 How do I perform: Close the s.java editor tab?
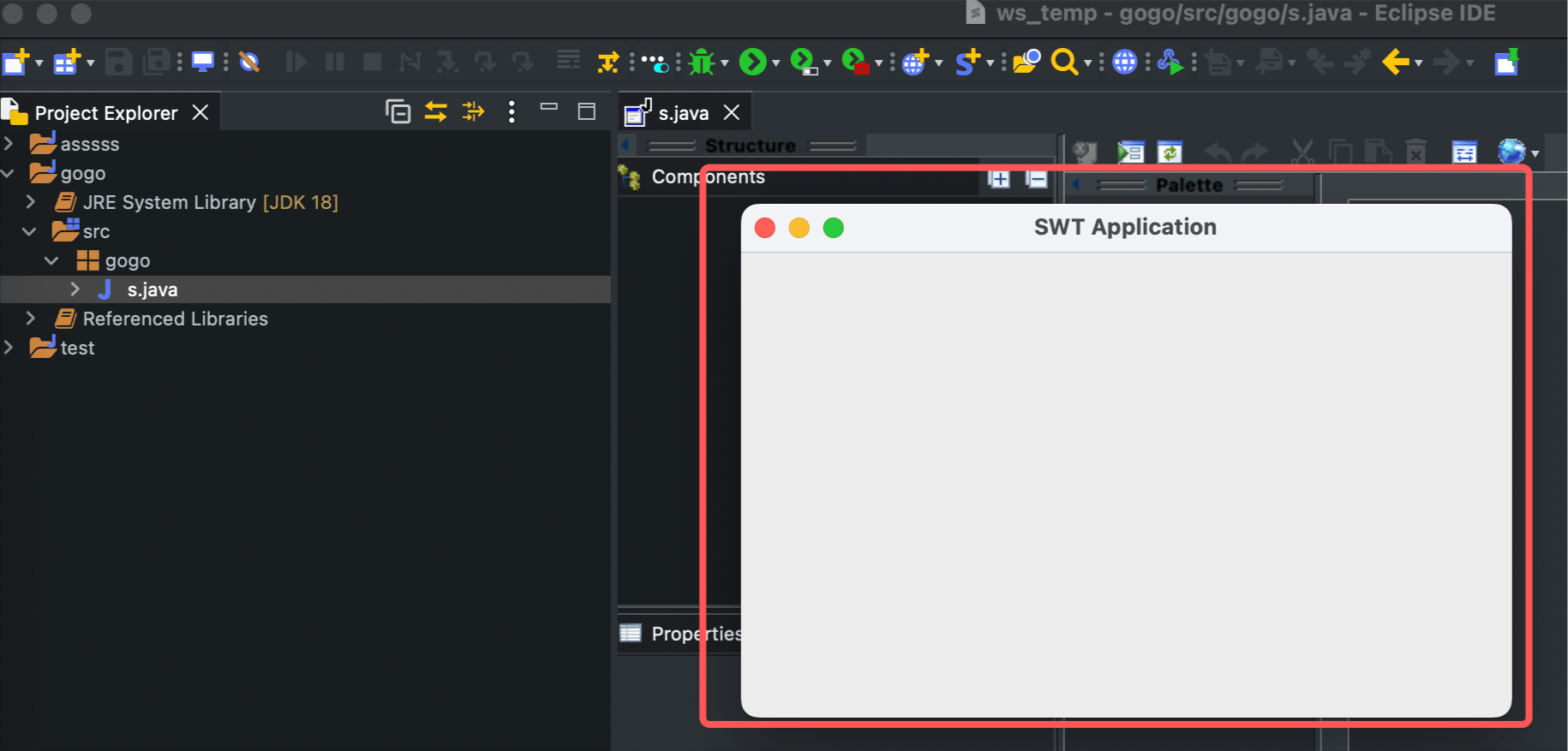(732, 112)
